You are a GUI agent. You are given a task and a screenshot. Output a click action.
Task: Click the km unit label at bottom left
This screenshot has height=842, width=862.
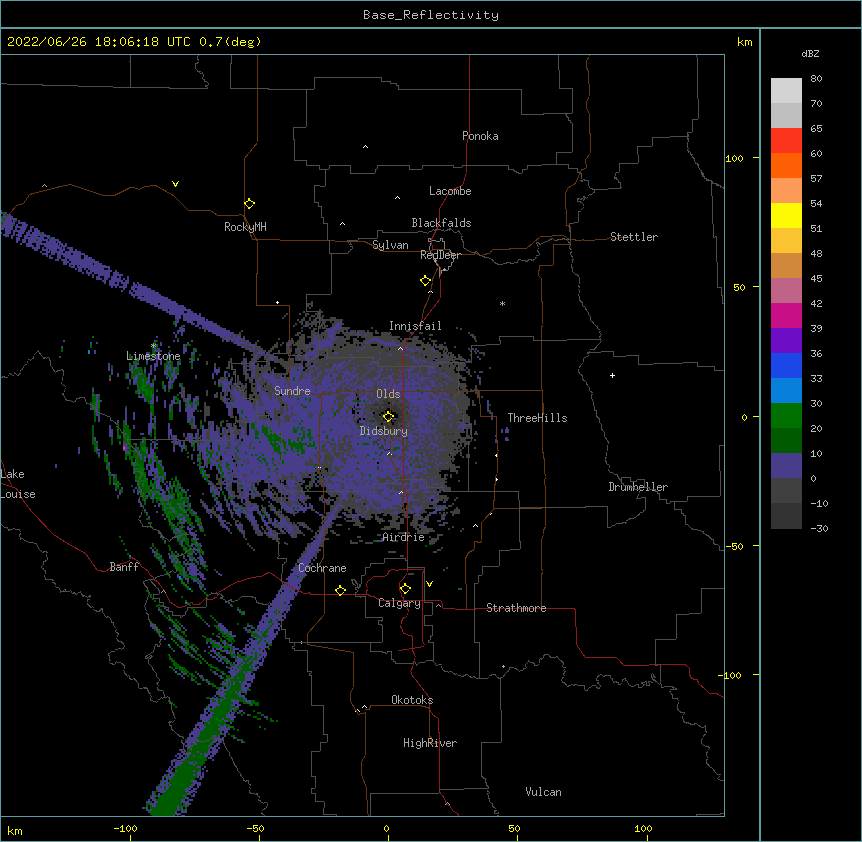[x=15, y=831]
